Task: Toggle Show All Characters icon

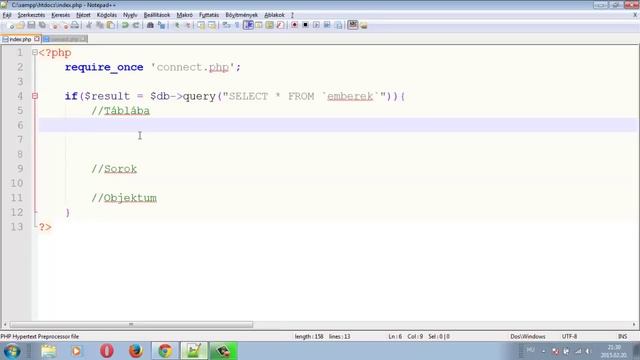Action: point(237,25)
